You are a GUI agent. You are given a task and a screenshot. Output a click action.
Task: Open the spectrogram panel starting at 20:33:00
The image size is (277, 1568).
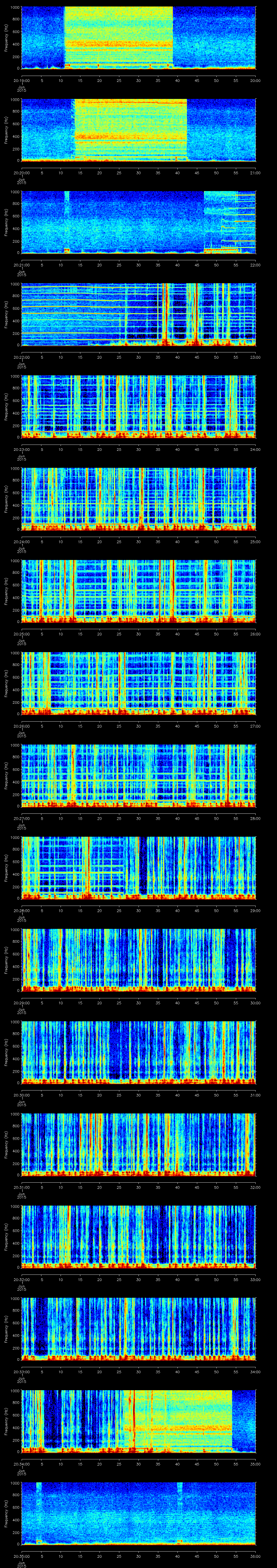point(139,1329)
